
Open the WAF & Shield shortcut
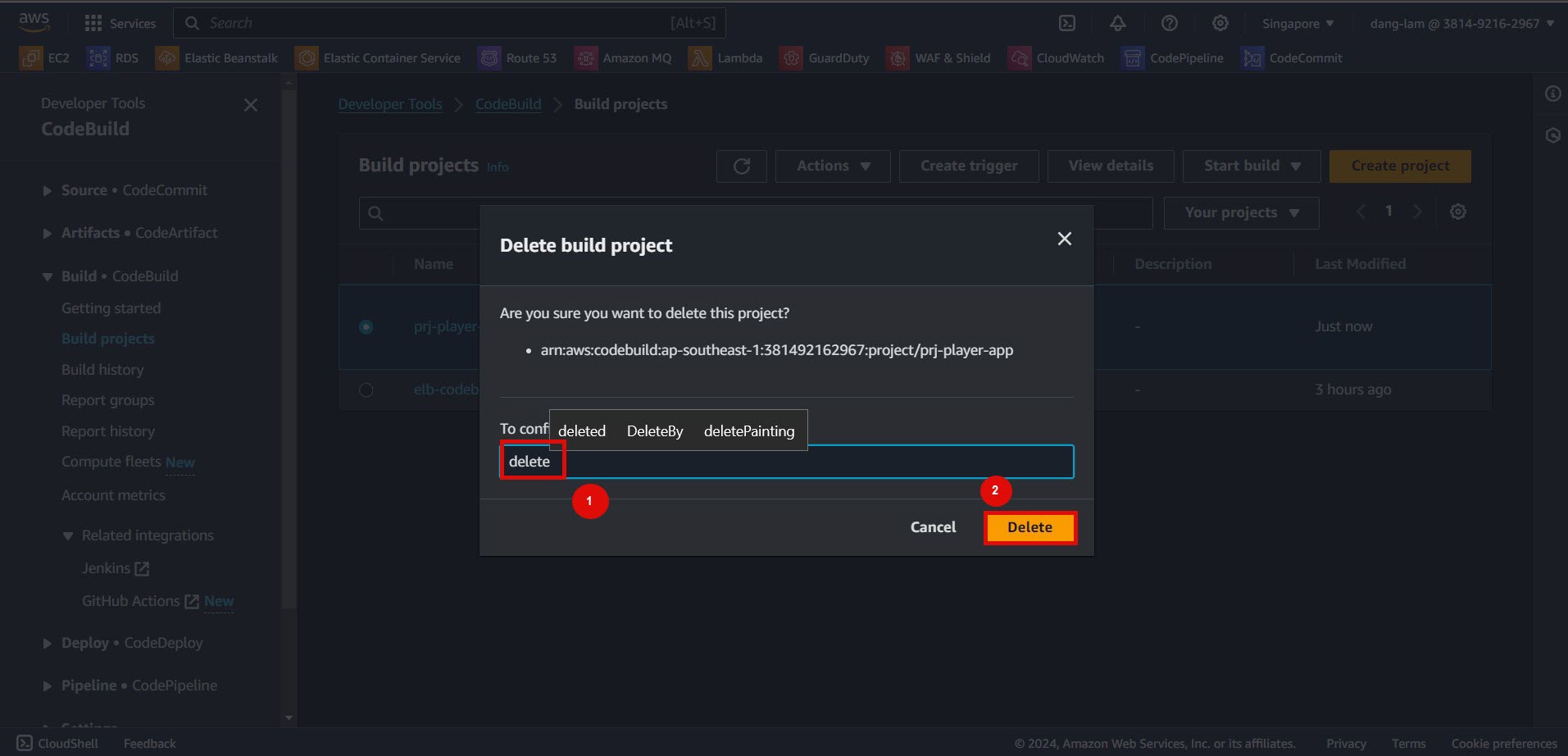click(939, 58)
